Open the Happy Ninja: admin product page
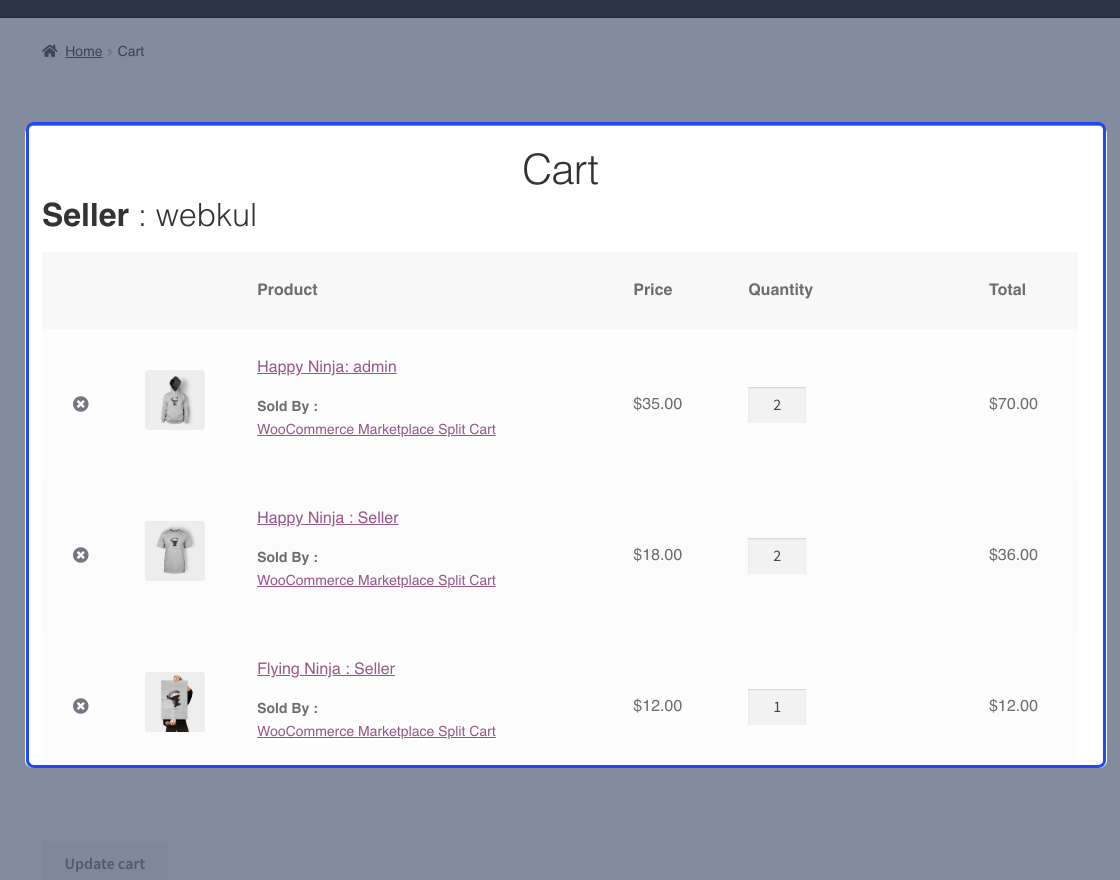 [326, 366]
